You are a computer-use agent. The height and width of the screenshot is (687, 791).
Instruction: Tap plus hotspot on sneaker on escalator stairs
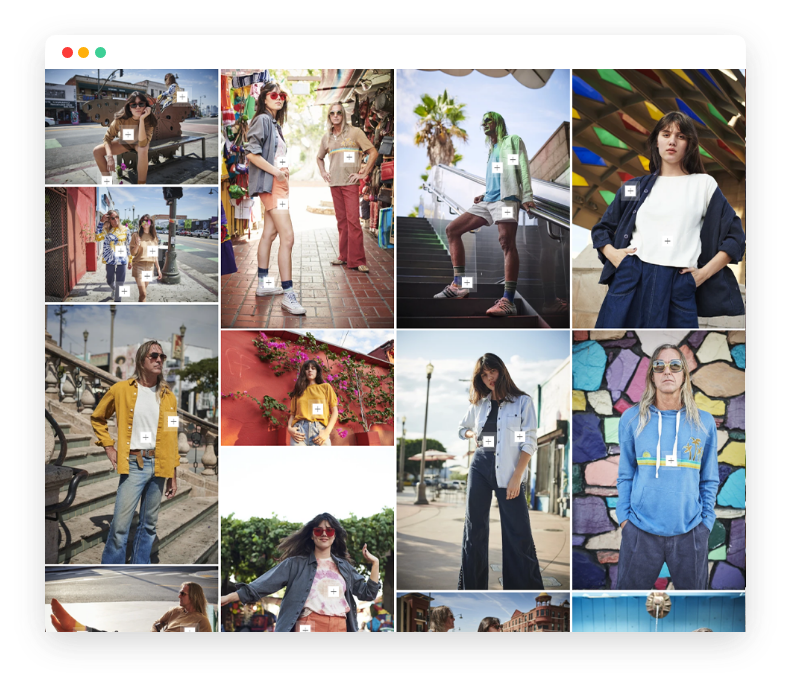(x=467, y=282)
